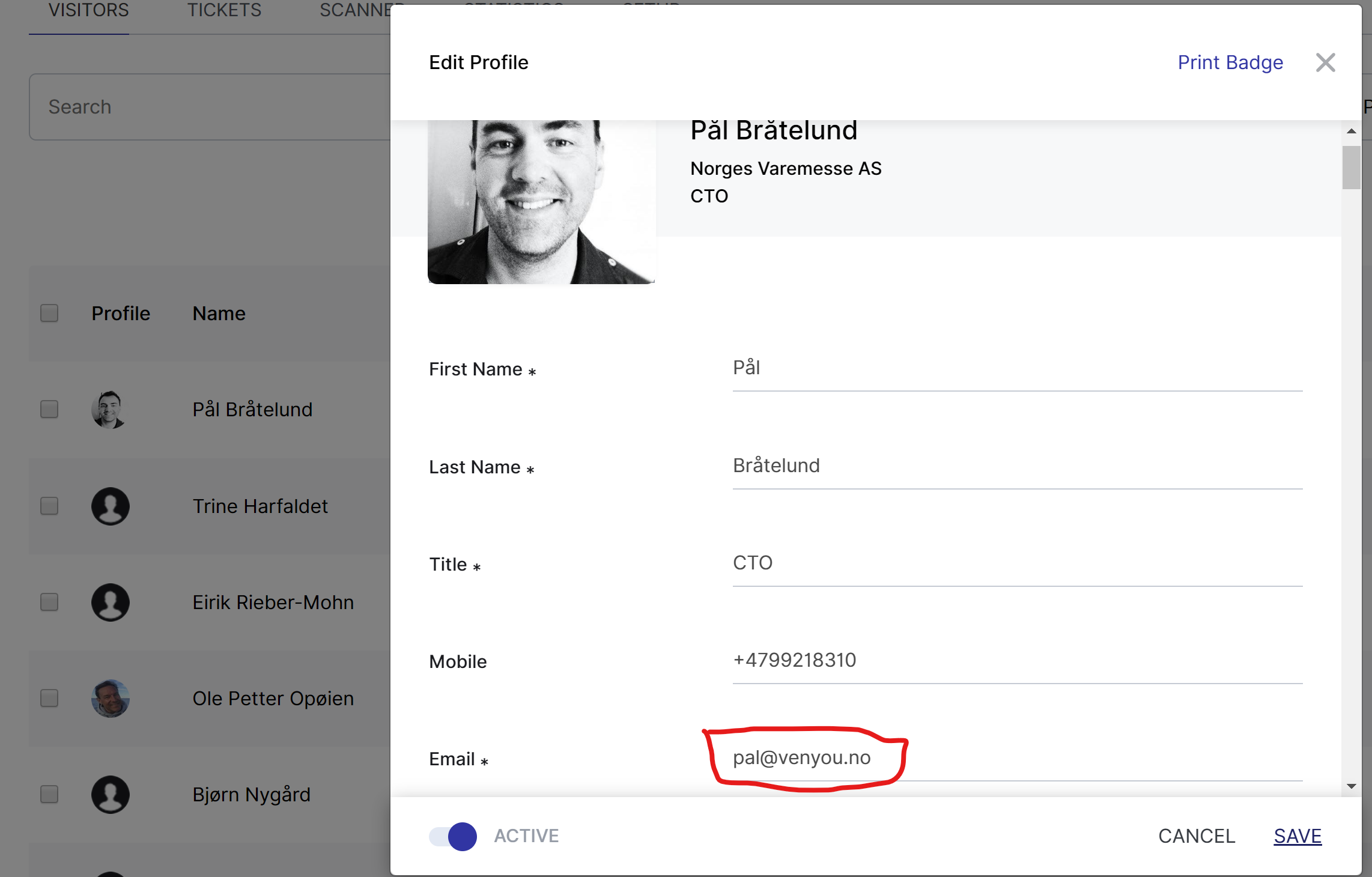Screen dimensions: 1372x877
Task: Toggle the ACTIVE switch off
Action: (454, 836)
